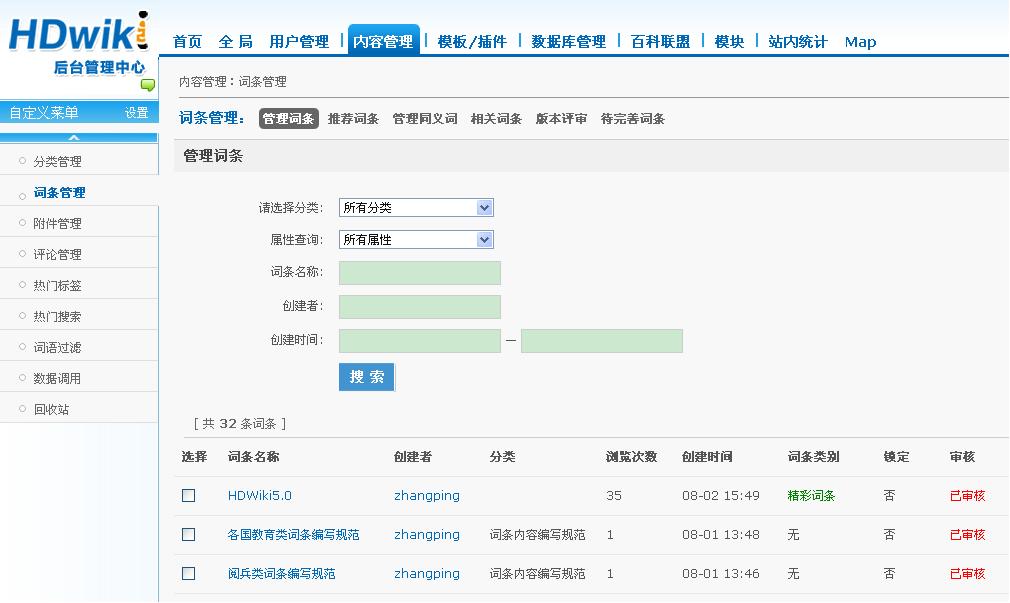The height and width of the screenshot is (603, 1010).
Task: Click creator zhangping in HDWiki5.0 row
Action: pos(427,495)
